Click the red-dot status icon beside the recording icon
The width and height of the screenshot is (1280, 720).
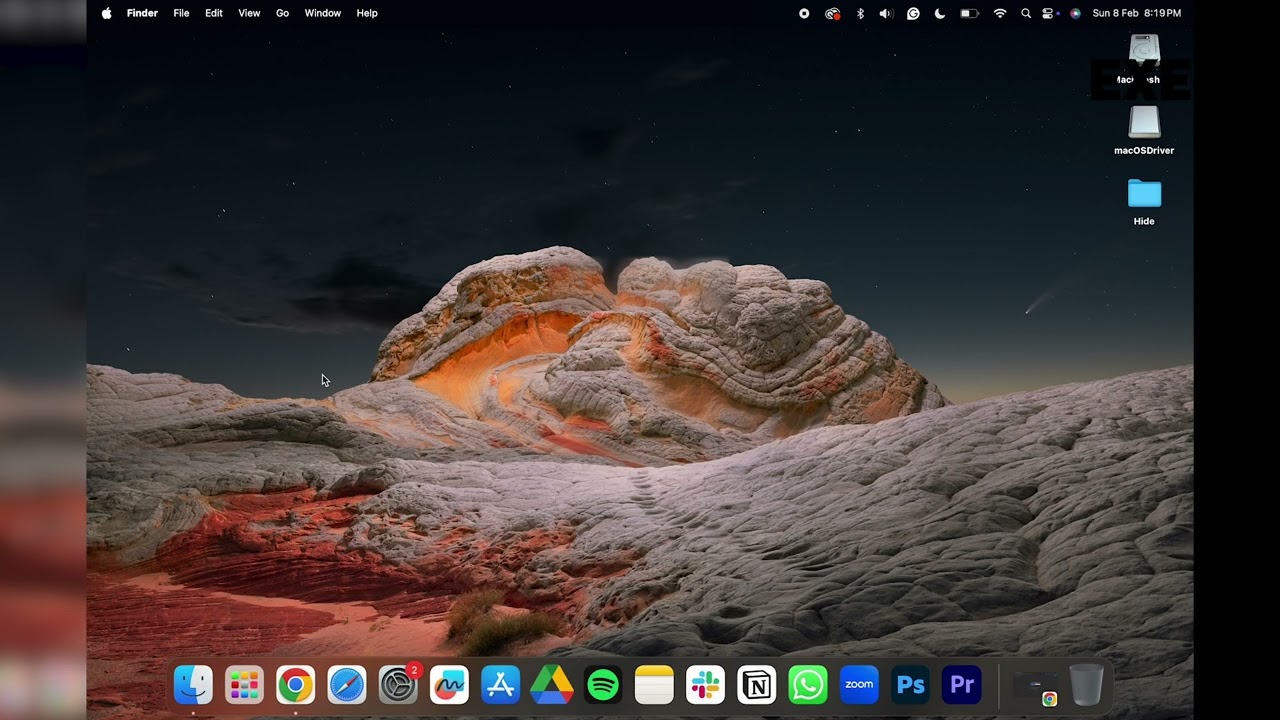pyautogui.click(x=832, y=13)
